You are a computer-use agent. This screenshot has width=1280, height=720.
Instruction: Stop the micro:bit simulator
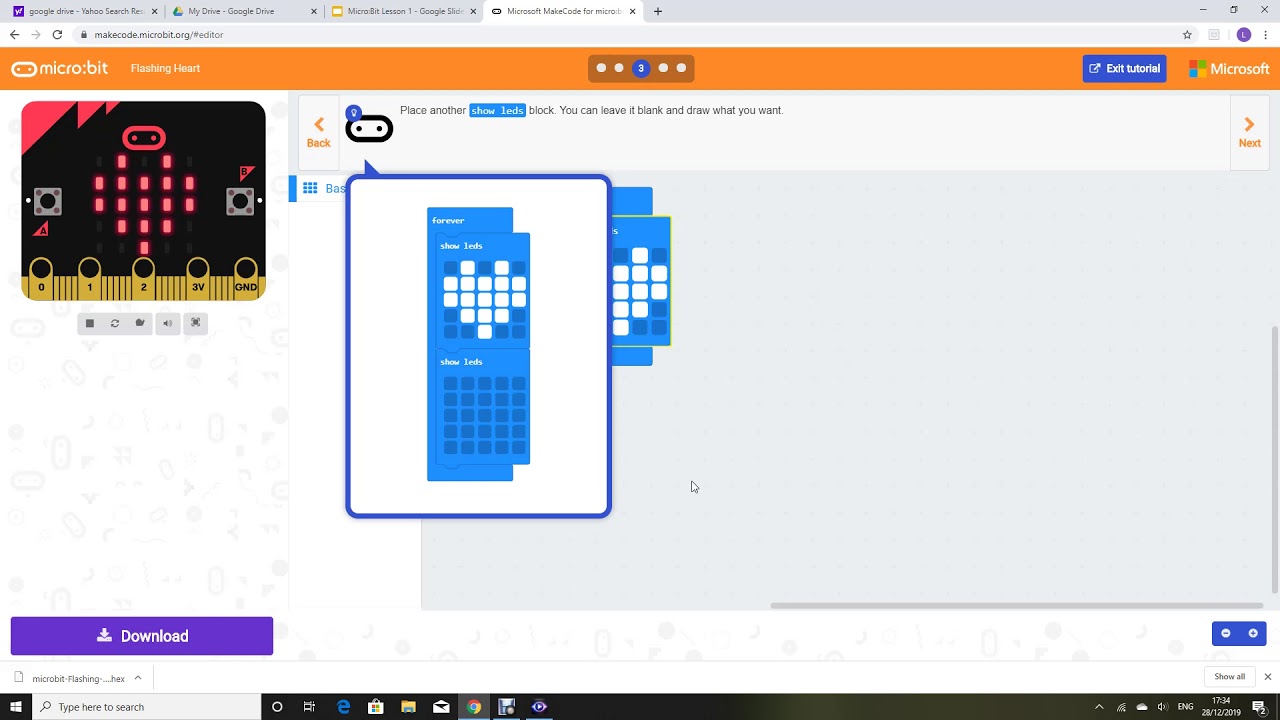[x=89, y=323]
